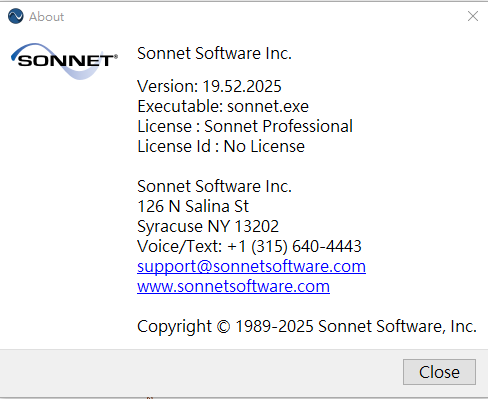Click the 'Syracuse NY 13202' line
488x399 pixels.
[x=208, y=226]
